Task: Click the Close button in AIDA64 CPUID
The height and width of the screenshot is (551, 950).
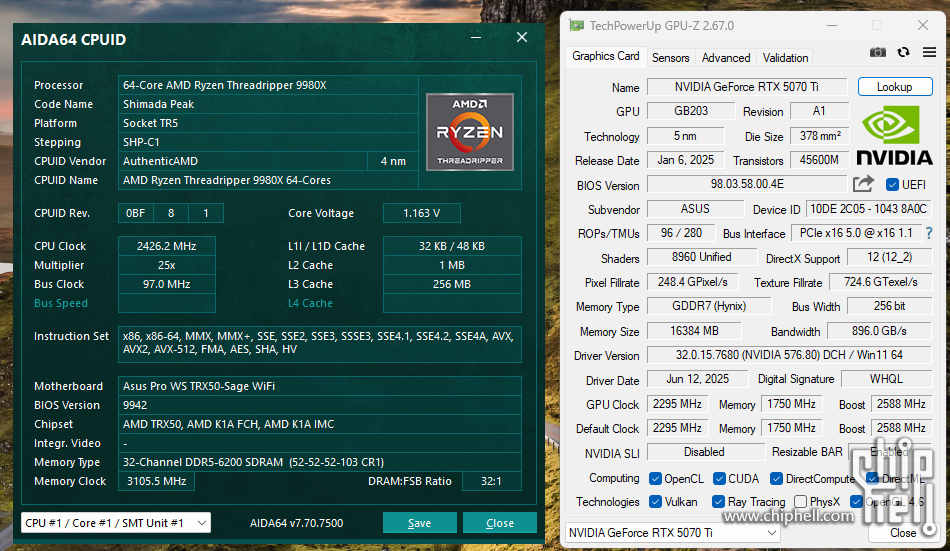Action: (500, 523)
